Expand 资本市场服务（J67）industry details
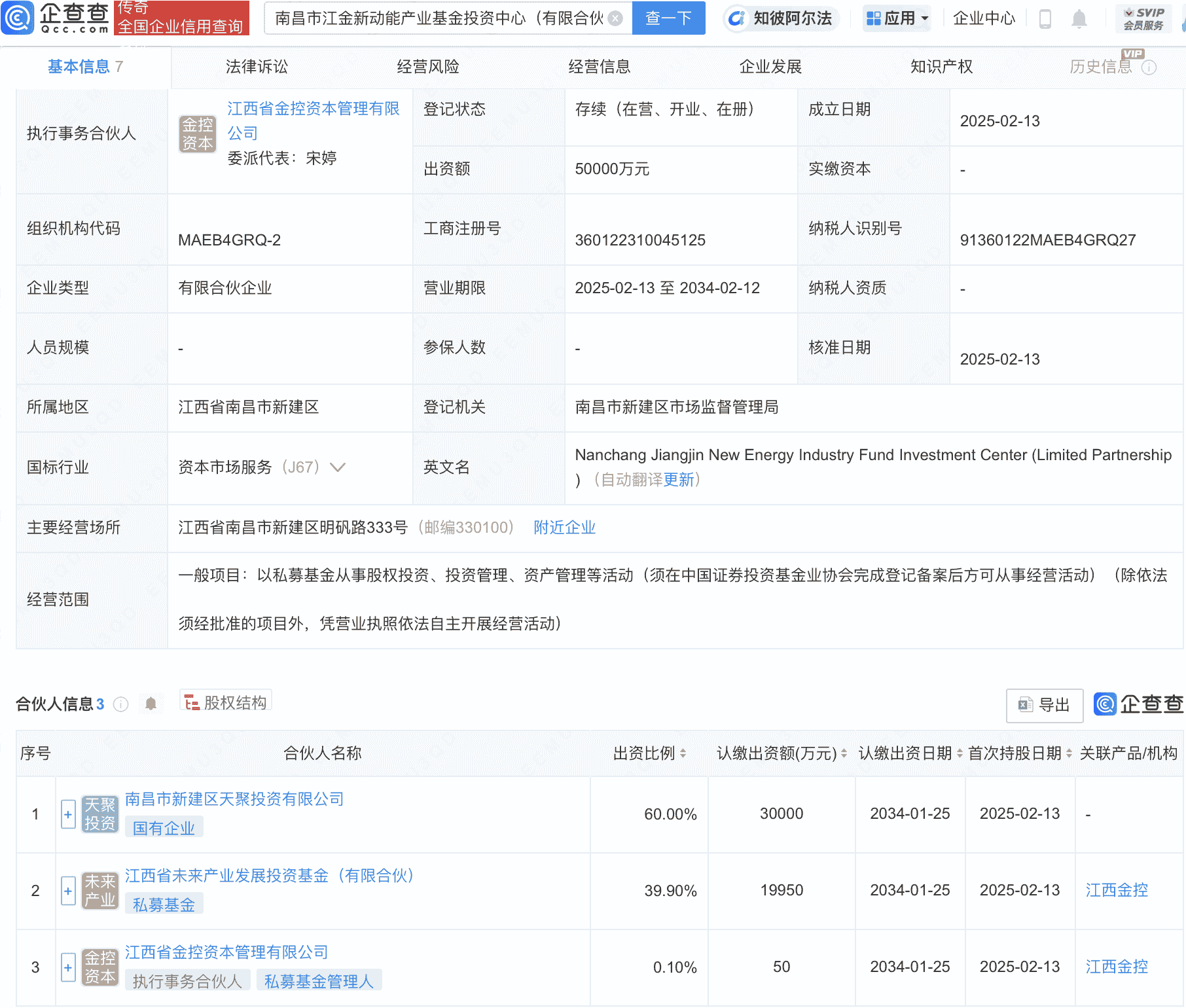This screenshot has width=1186, height=1008. (338, 467)
